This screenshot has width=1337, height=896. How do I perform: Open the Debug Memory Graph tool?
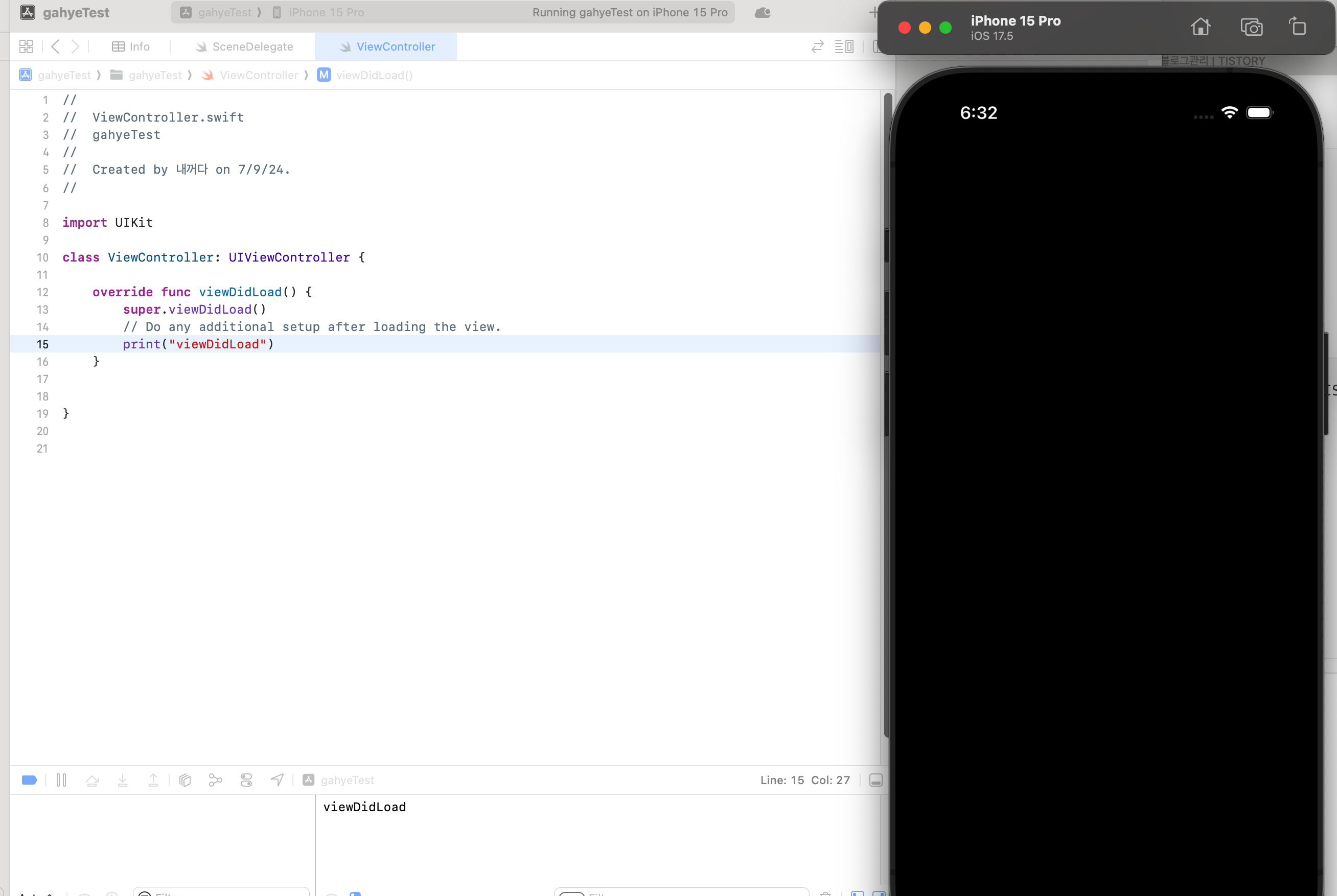pyautogui.click(x=216, y=780)
